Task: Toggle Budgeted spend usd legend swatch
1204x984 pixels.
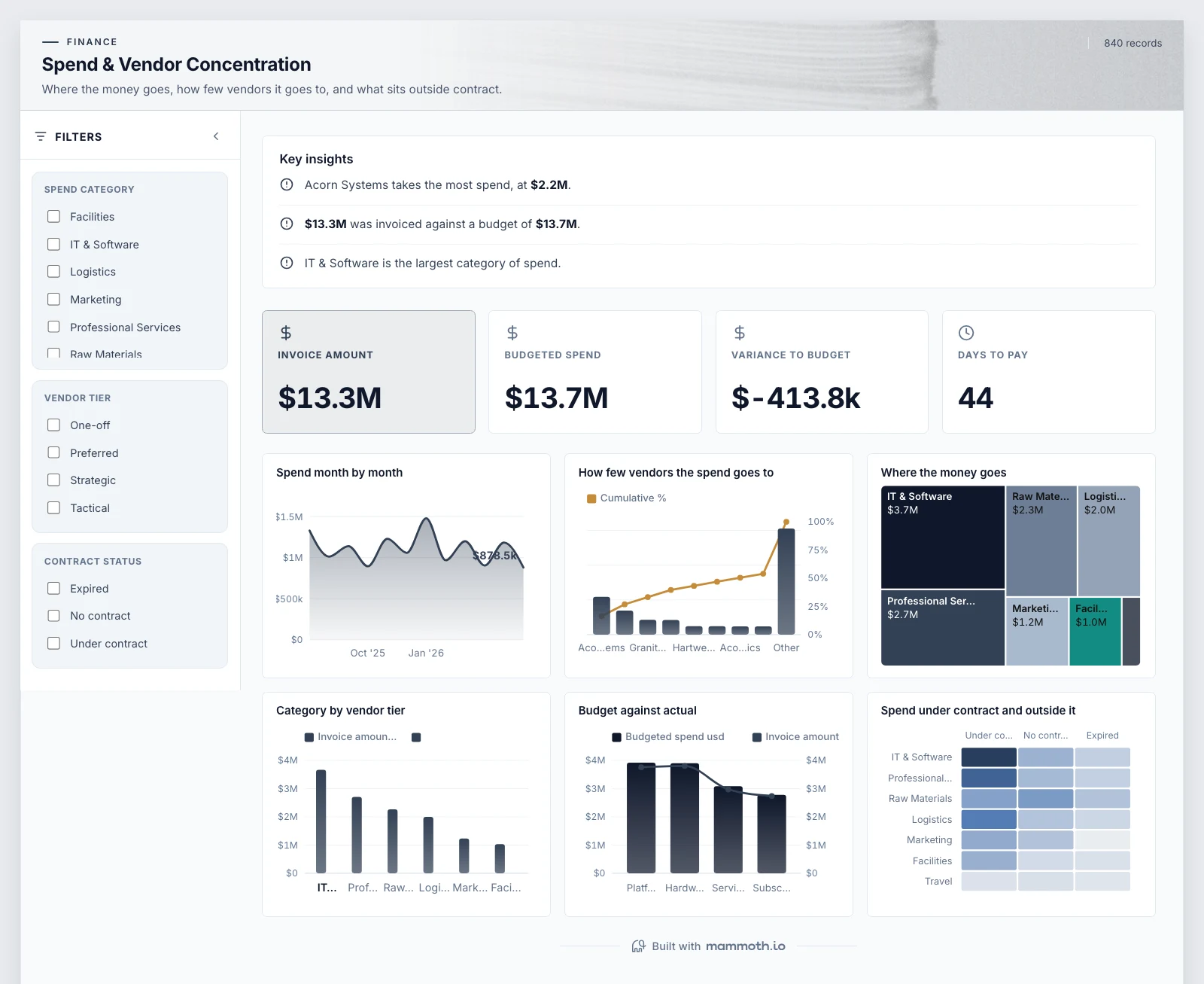Action: pyautogui.click(x=617, y=737)
